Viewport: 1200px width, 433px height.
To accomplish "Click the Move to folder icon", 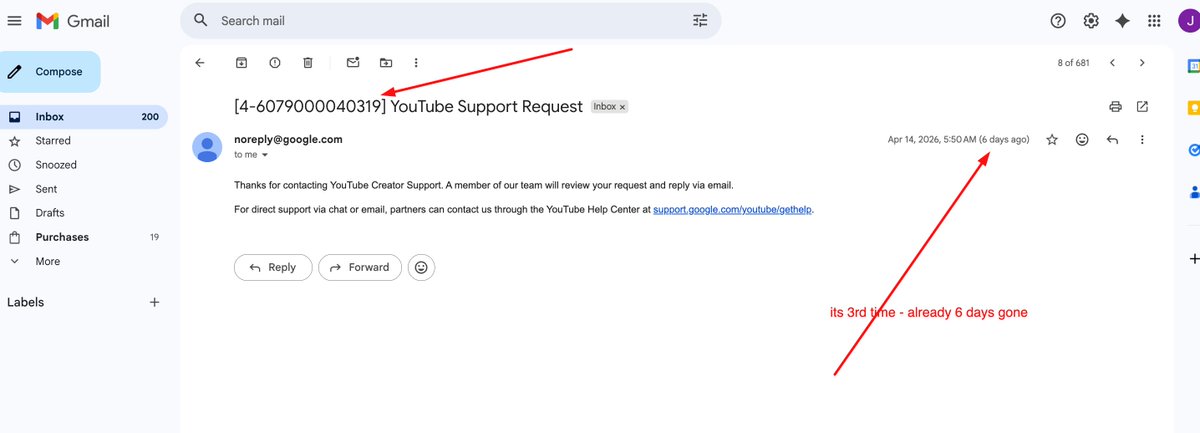I will (x=386, y=62).
